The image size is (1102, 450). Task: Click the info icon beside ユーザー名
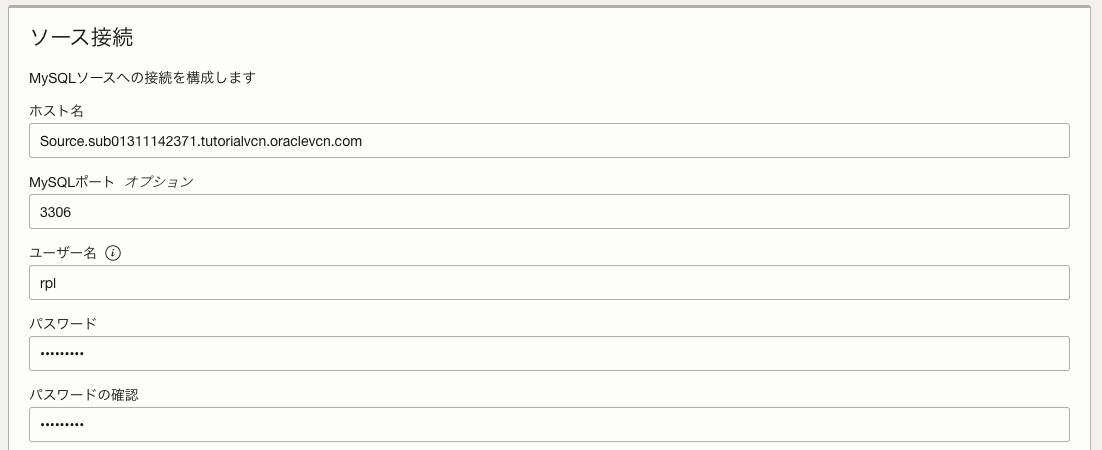point(113,253)
